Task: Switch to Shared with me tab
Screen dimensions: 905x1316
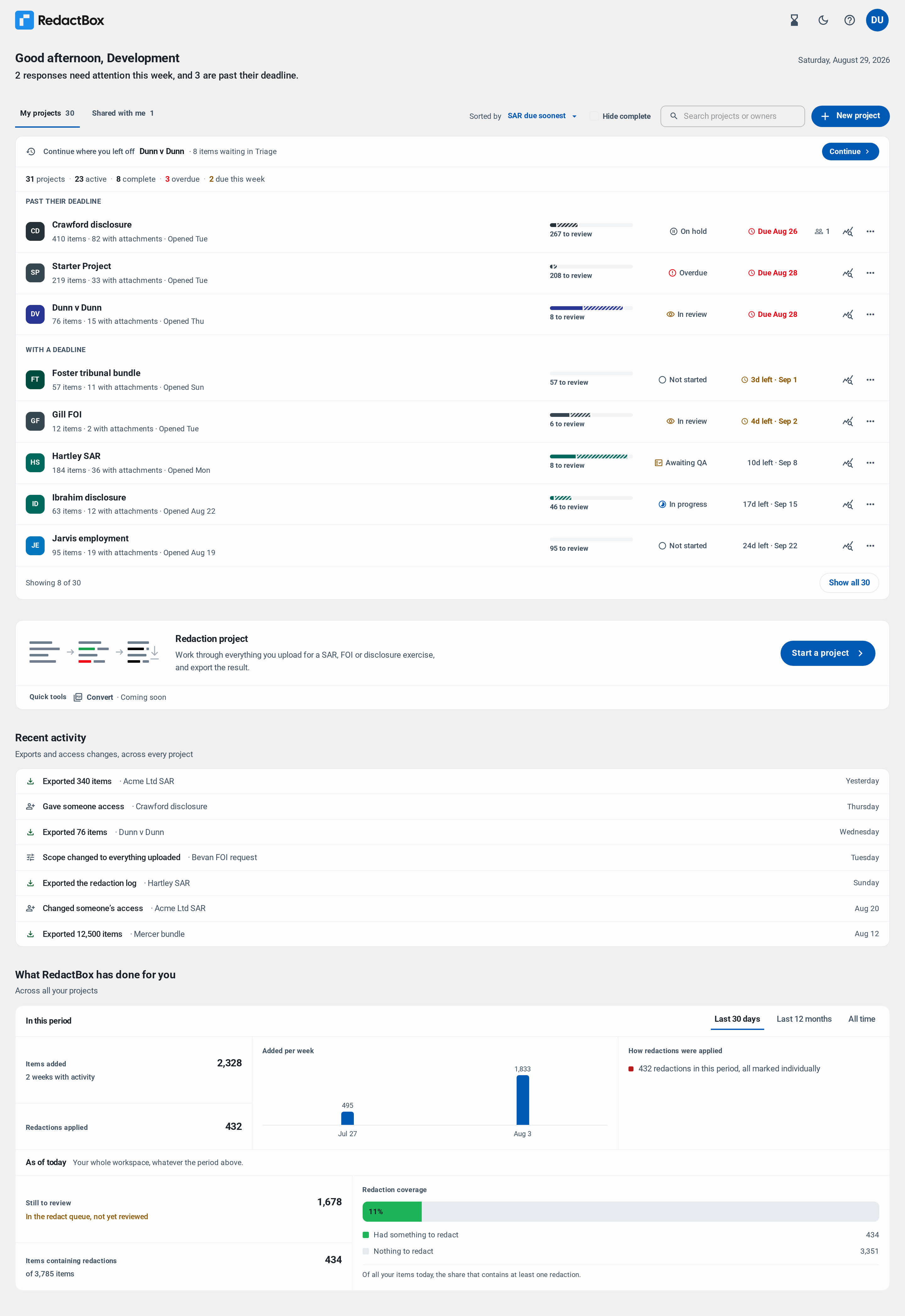Action: click(123, 113)
